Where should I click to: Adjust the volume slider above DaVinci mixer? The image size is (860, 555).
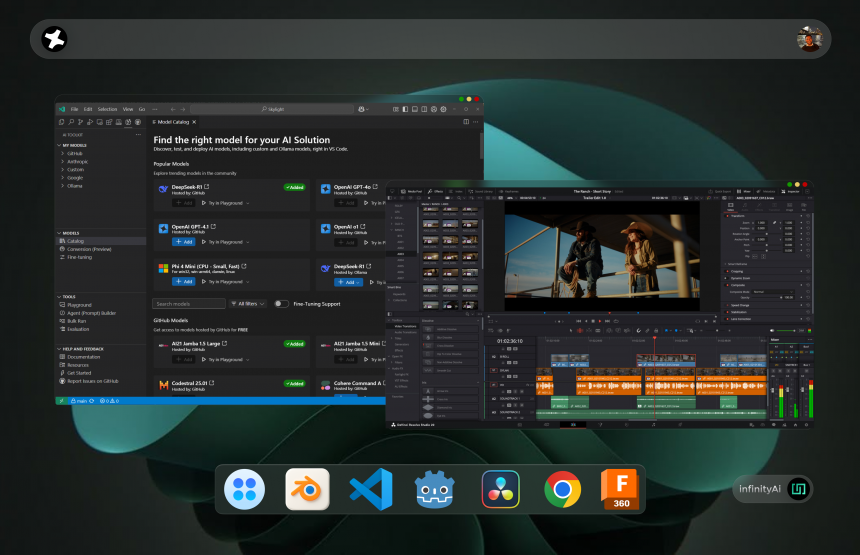[x=786, y=331]
